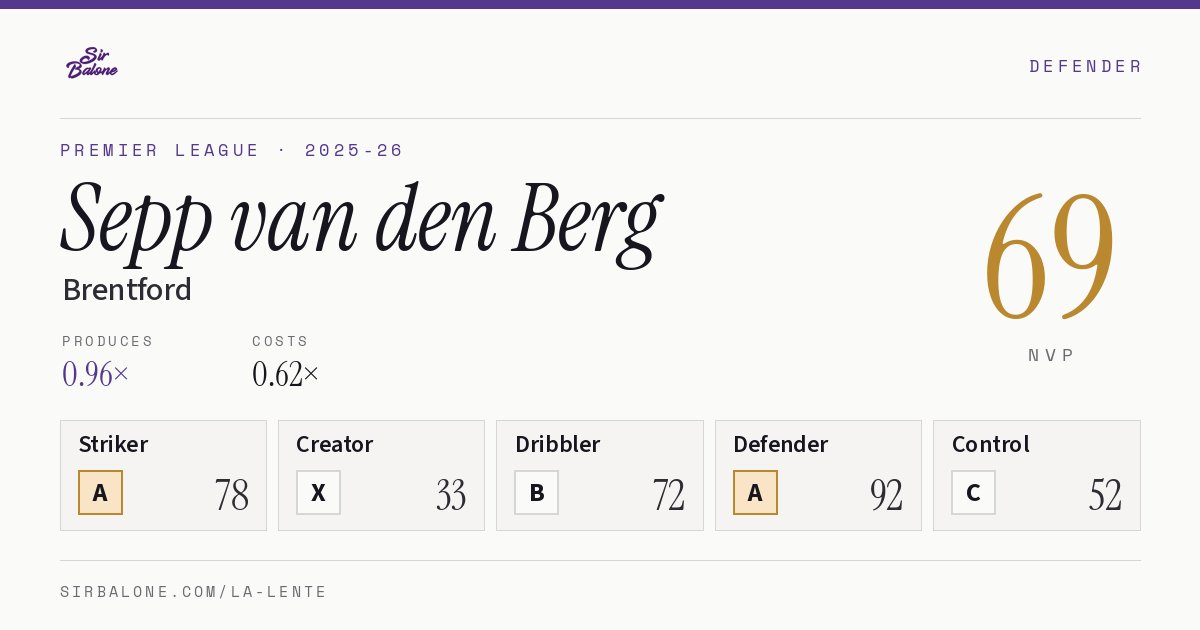The height and width of the screenshot is (630, 1200).
Task: Click the NVP label under score
Action: coord(1051,355)
